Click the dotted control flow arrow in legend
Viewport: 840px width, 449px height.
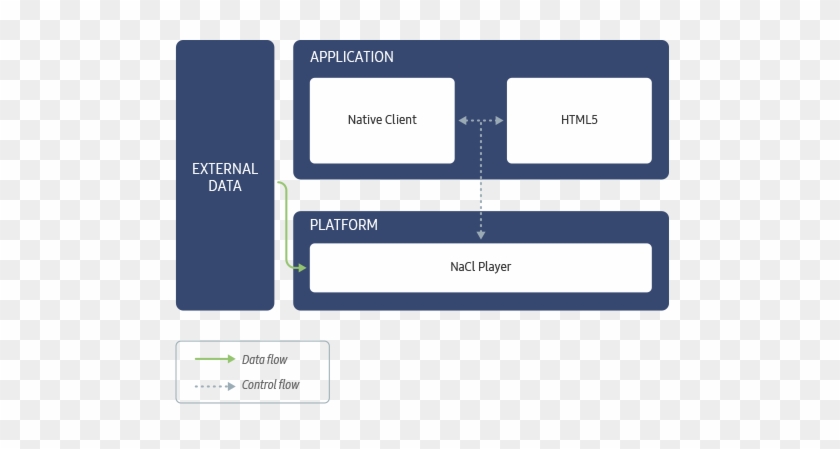pyautogui.click(x=215, y=386)
